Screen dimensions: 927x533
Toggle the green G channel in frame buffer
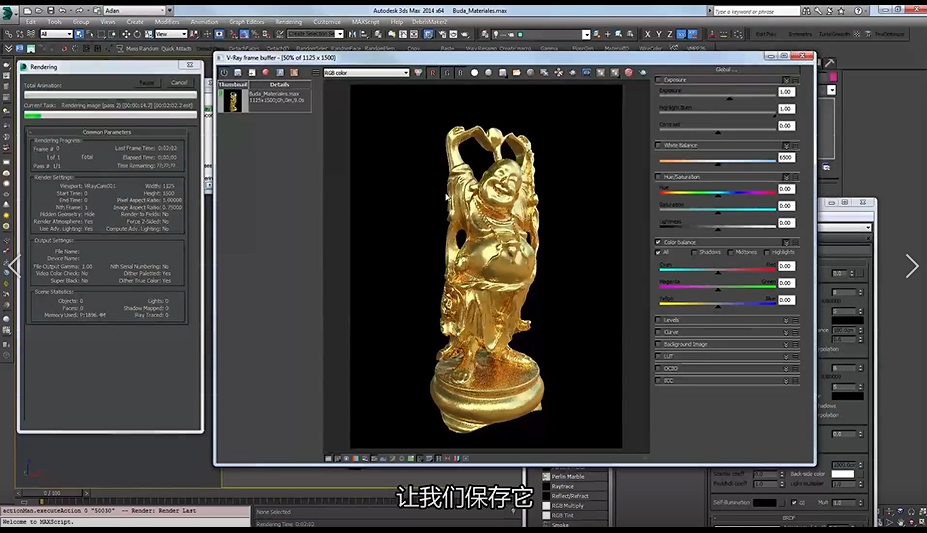point(446,73)
